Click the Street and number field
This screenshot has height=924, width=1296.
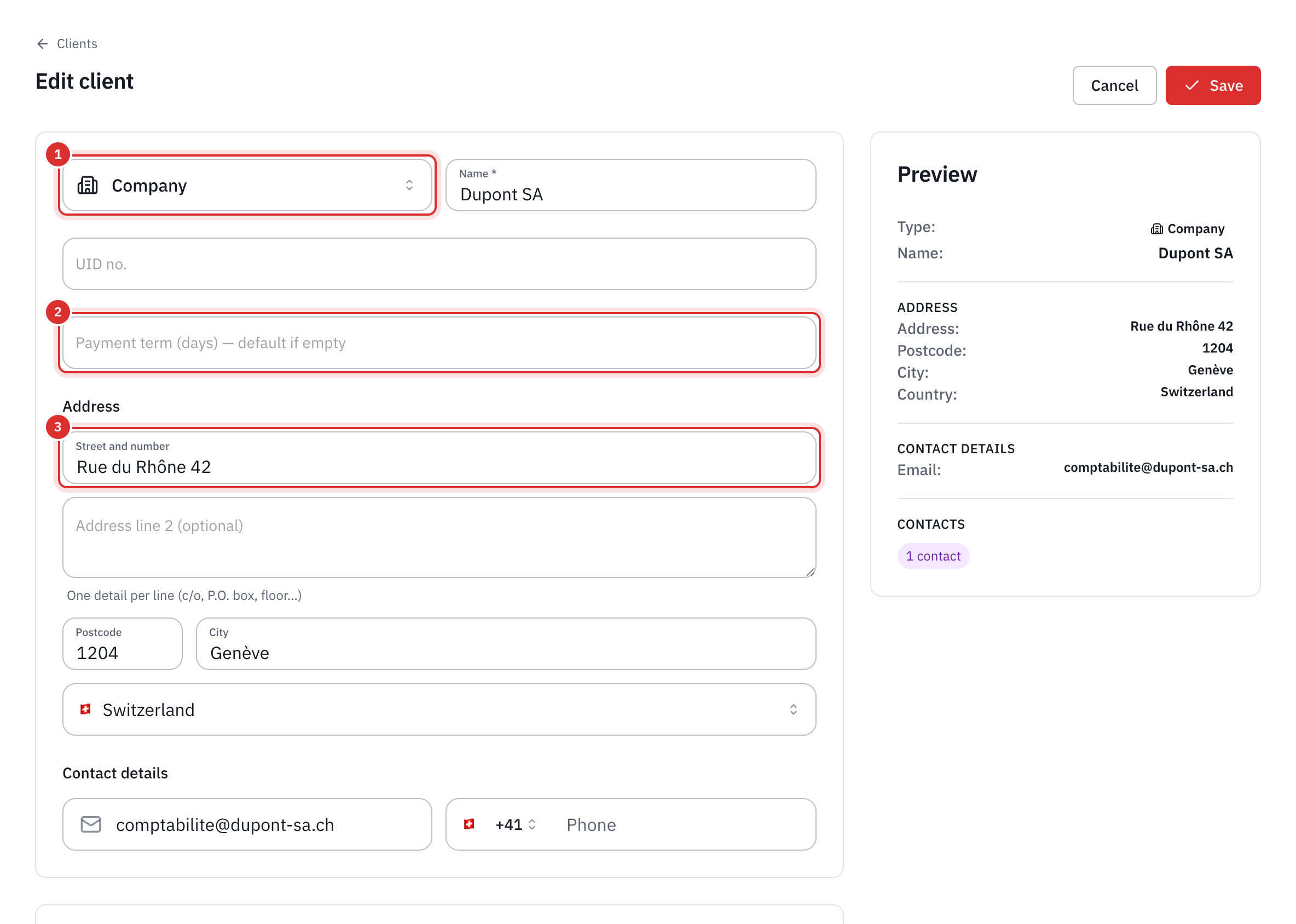tap(439, 458)
